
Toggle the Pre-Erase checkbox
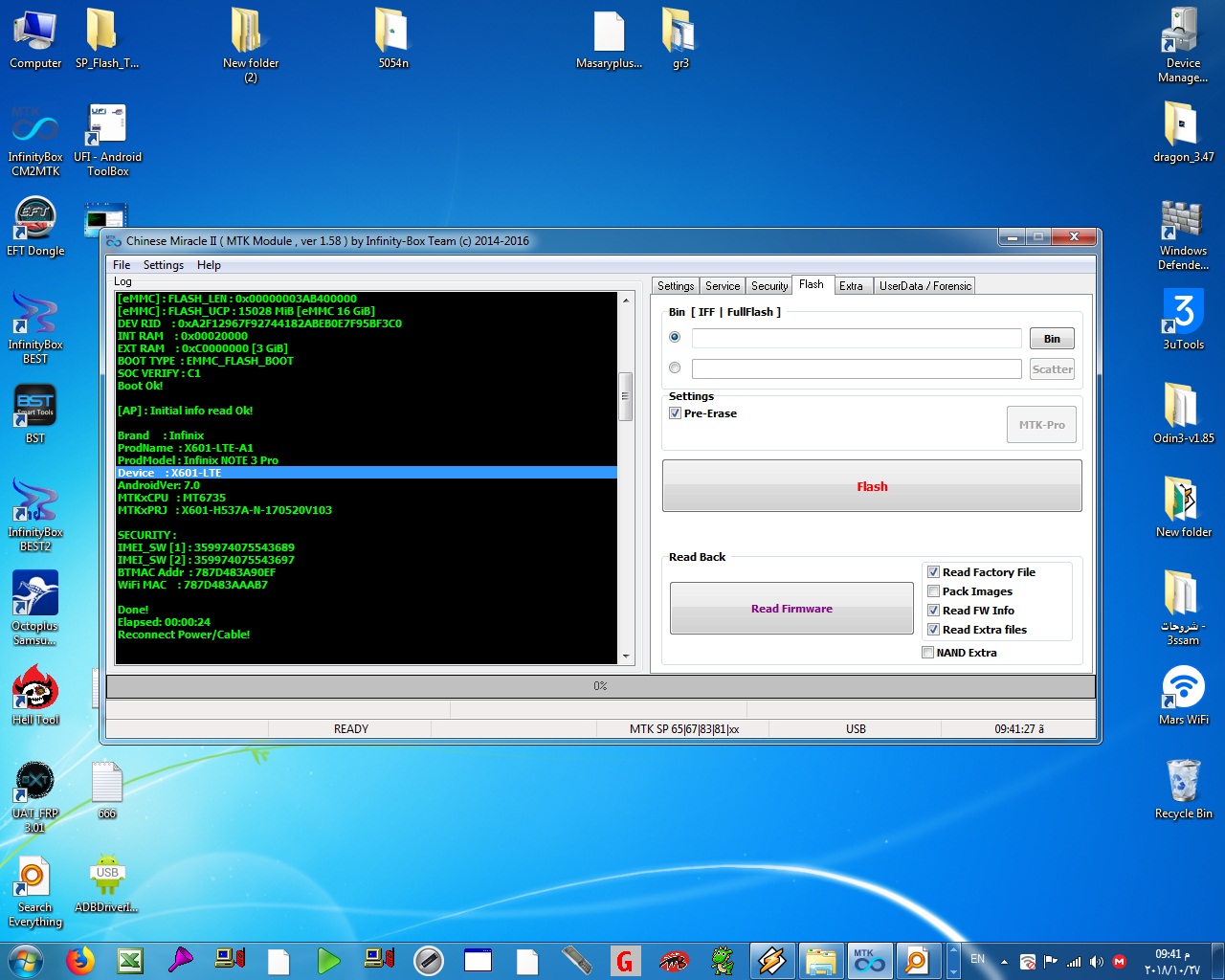[675, 413]
